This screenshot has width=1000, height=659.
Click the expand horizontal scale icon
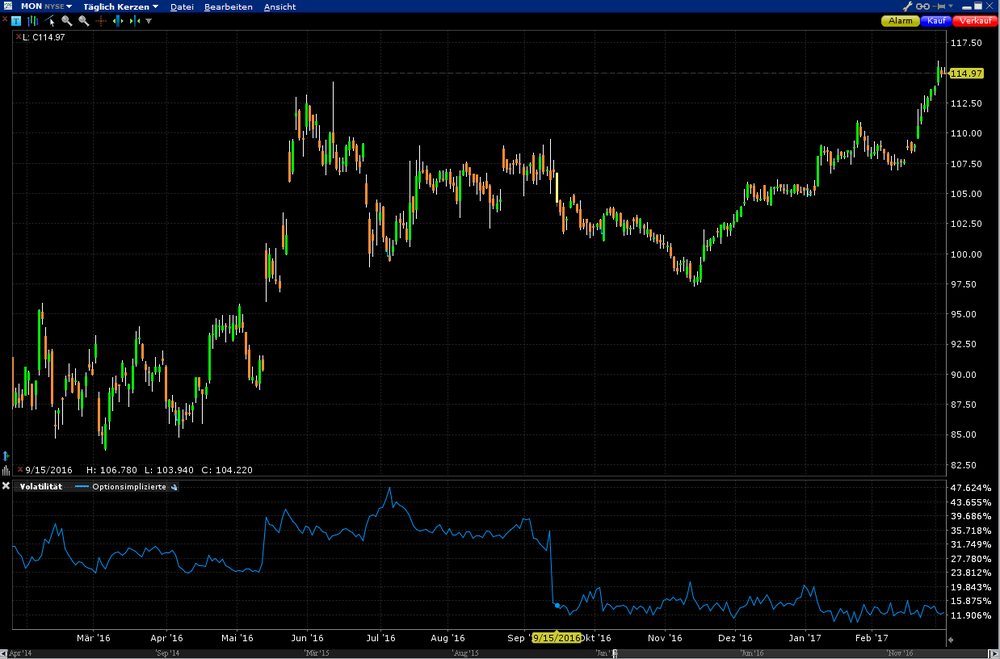click(118, 21)
